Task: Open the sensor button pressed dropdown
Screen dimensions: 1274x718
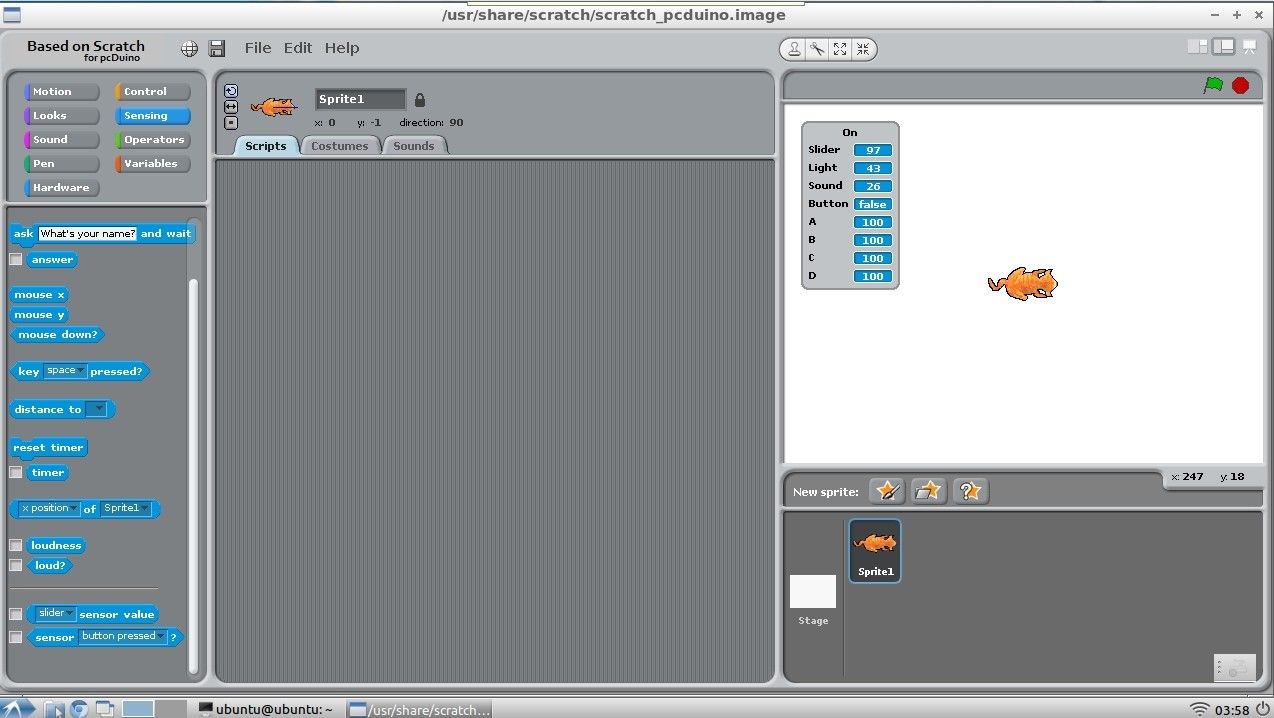Action: click(x=158, y=636)
